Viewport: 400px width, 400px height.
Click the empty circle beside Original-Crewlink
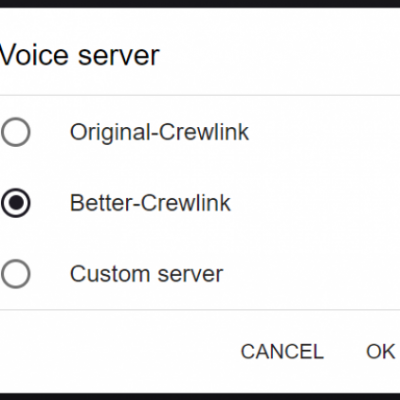pos(16,132)
